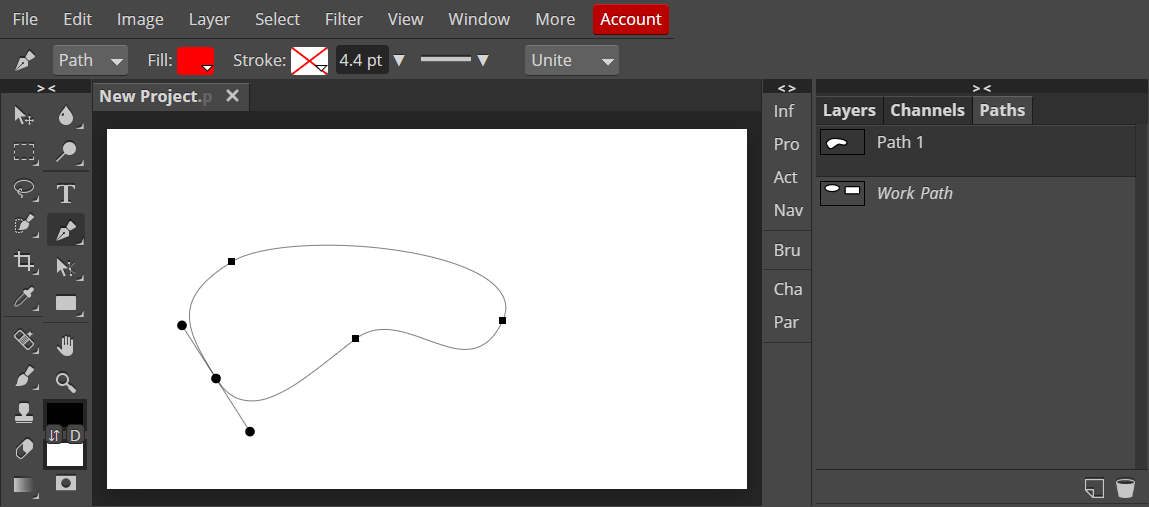This screenshot has height=507, width=1149.
Task: Select the Blur drop tool
Action: (x=67, y=115)
